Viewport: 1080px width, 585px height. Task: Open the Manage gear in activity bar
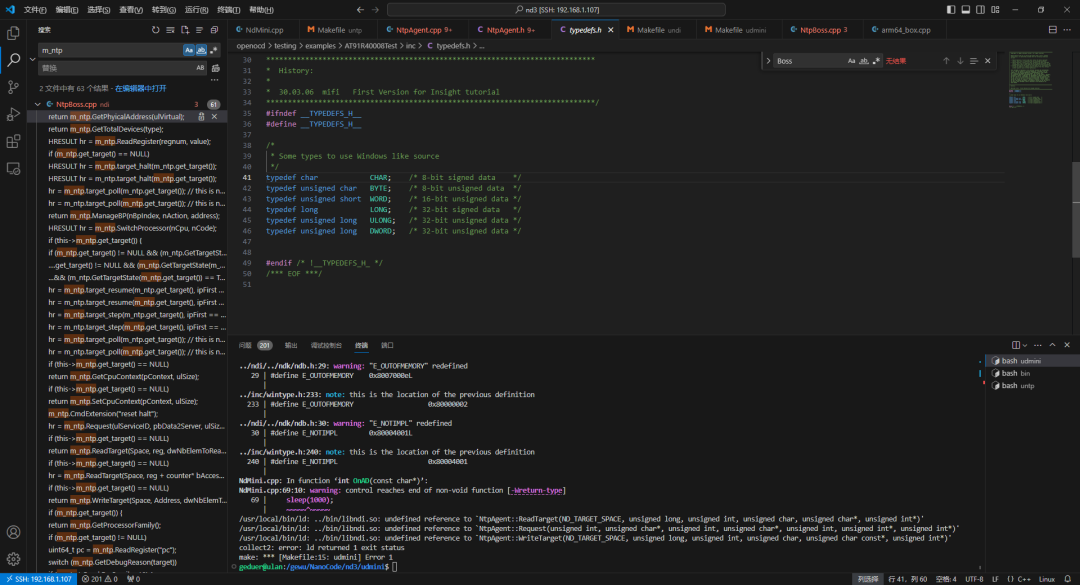tap(13, 559)
